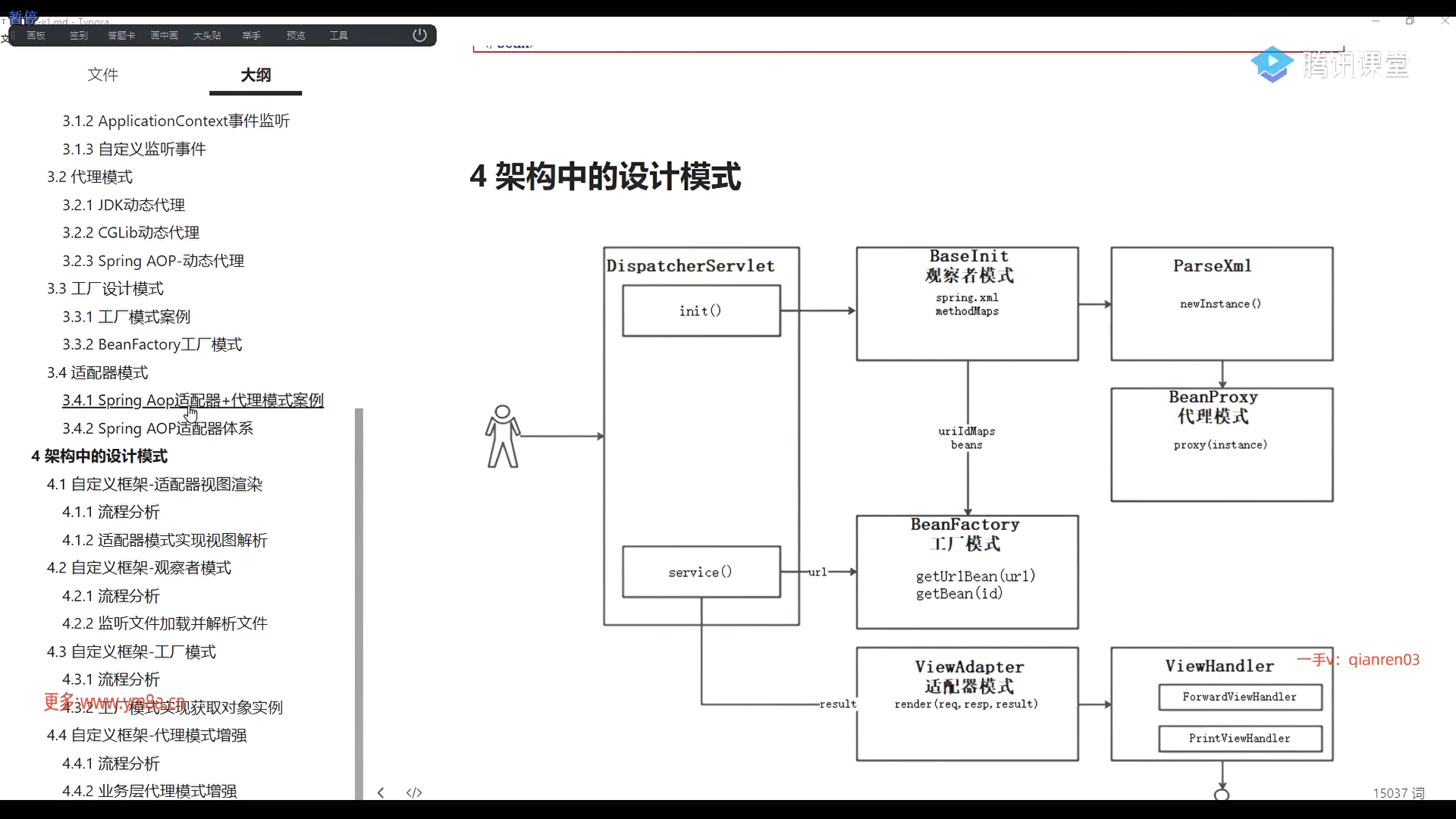Toggle 大头贴 in the floating toolbar
This screenshot has height=819, width=1456.
tap(207, 36)
